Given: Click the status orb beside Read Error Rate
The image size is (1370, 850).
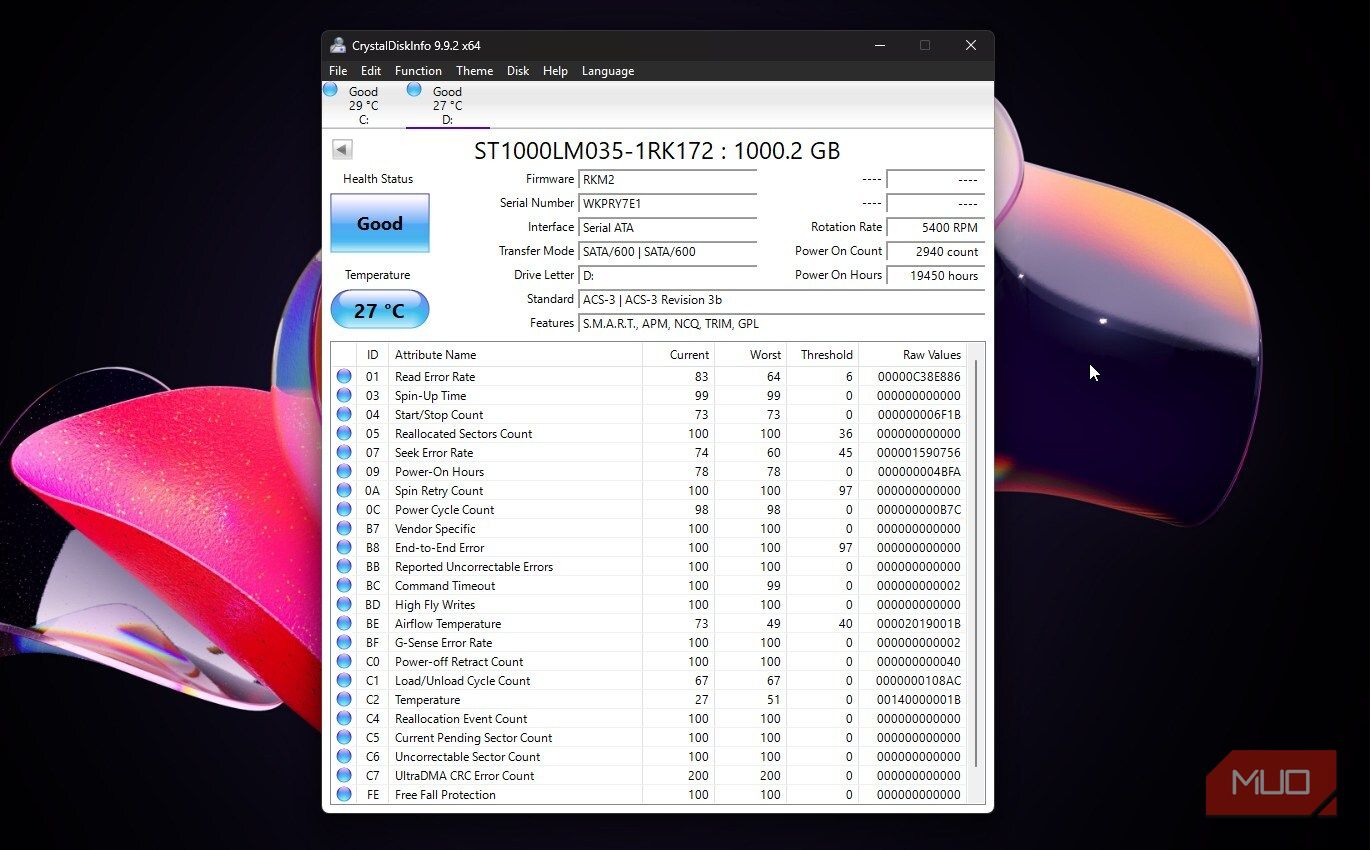Looking at the screenshot, I should point(344,377).
